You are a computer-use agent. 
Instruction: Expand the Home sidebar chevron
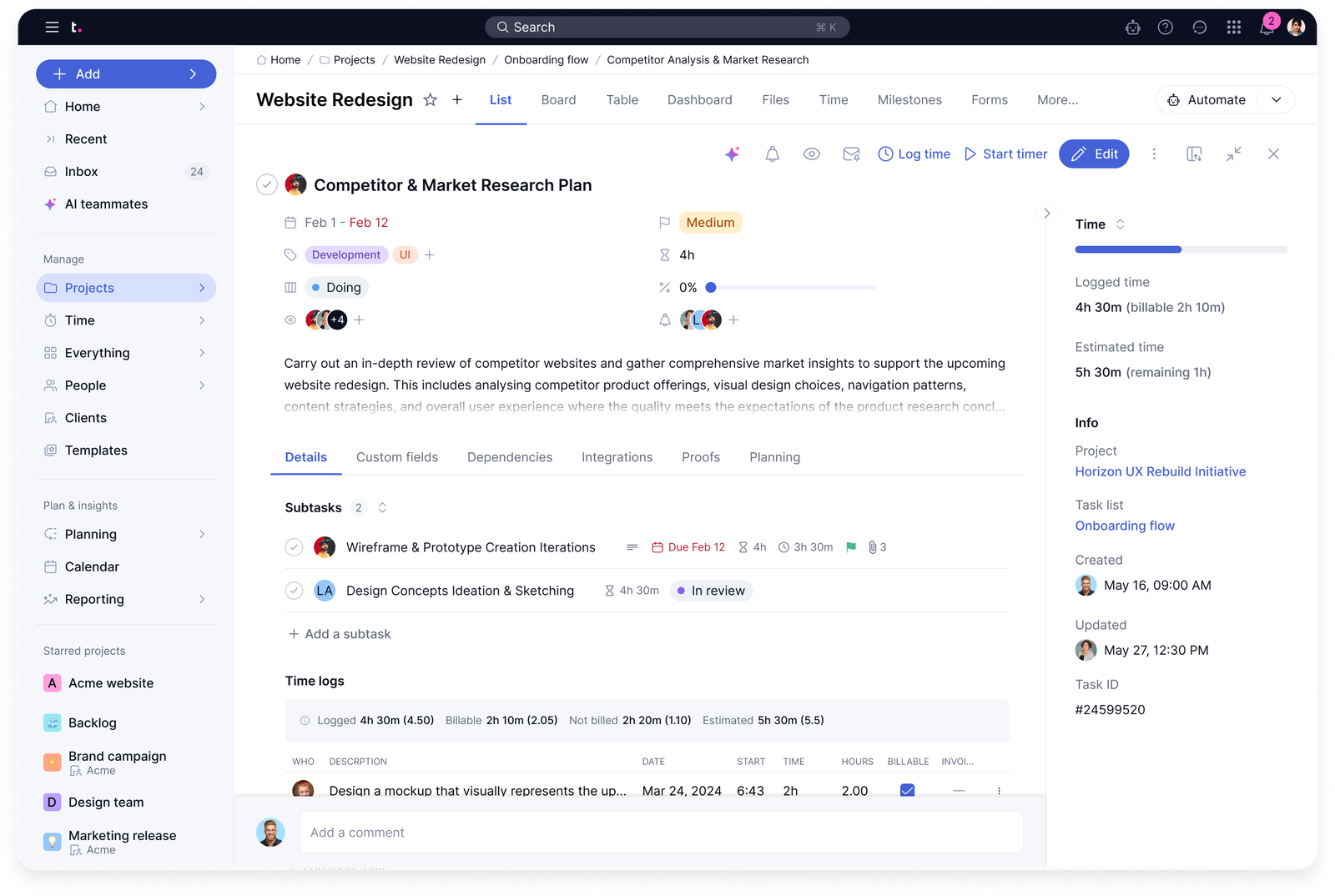202,107
